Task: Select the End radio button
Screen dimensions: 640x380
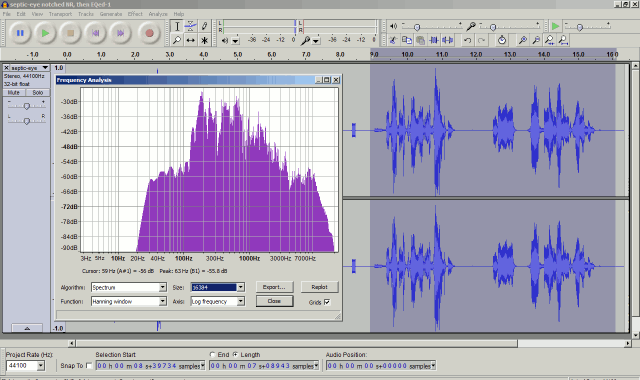Action: (x=212, y=354)
